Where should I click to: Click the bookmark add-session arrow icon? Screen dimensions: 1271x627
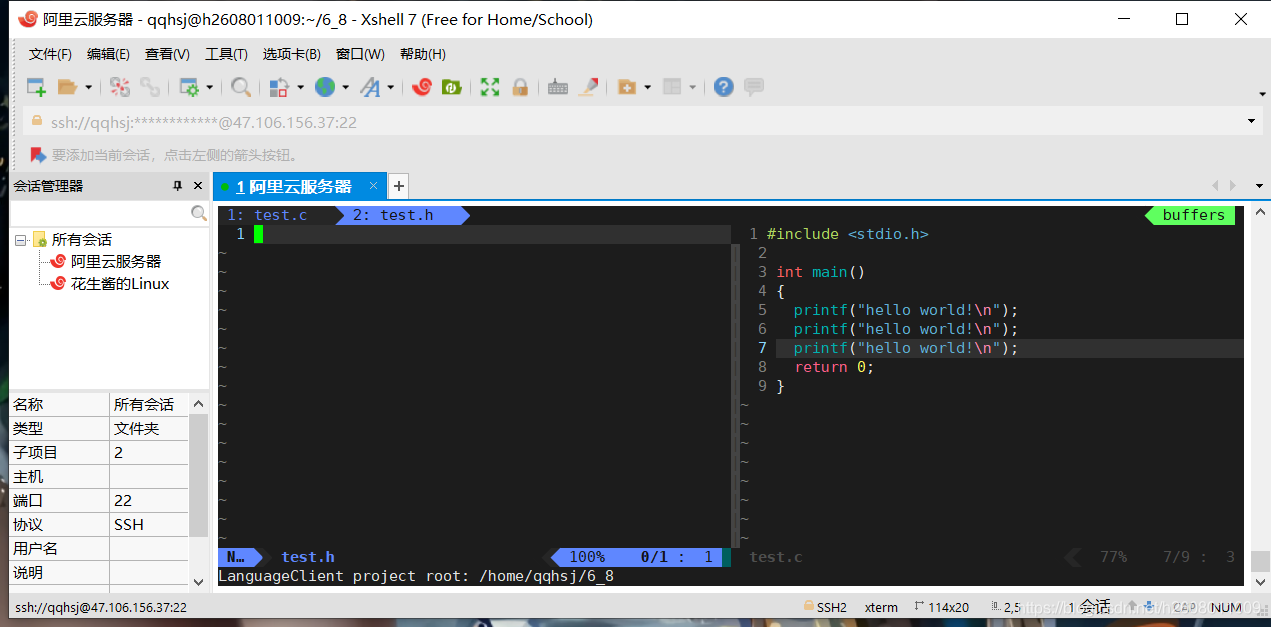click(x=38, y=155)
